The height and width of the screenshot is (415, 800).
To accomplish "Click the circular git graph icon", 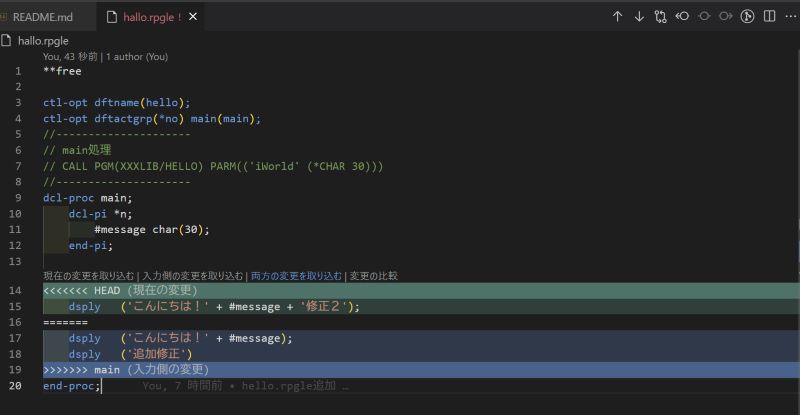I will (x=747, y=16).
